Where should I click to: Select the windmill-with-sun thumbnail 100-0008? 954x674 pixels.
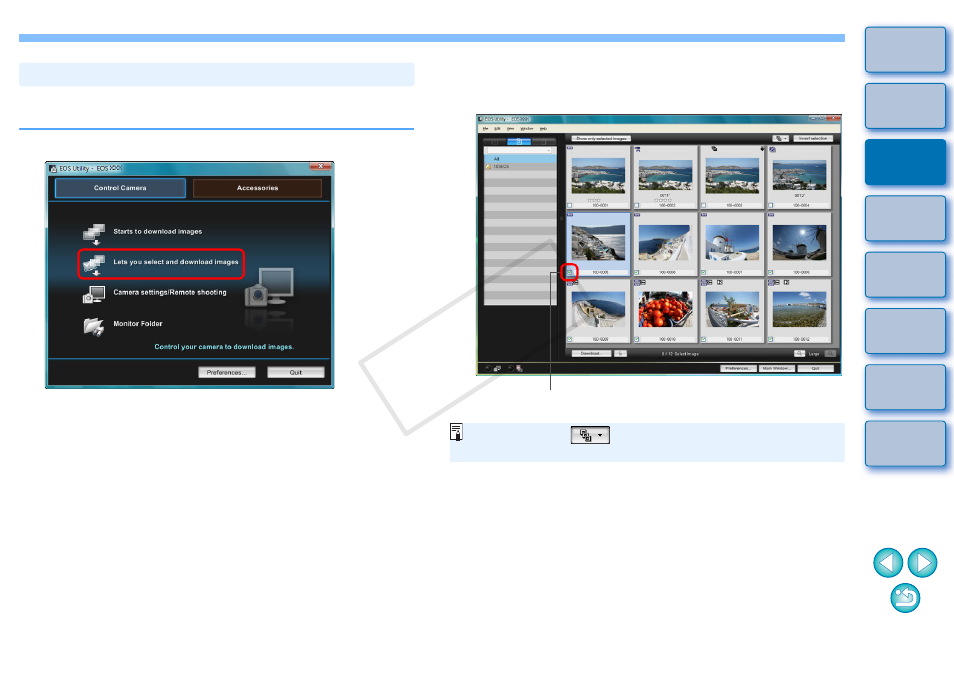tap(799, 242)
